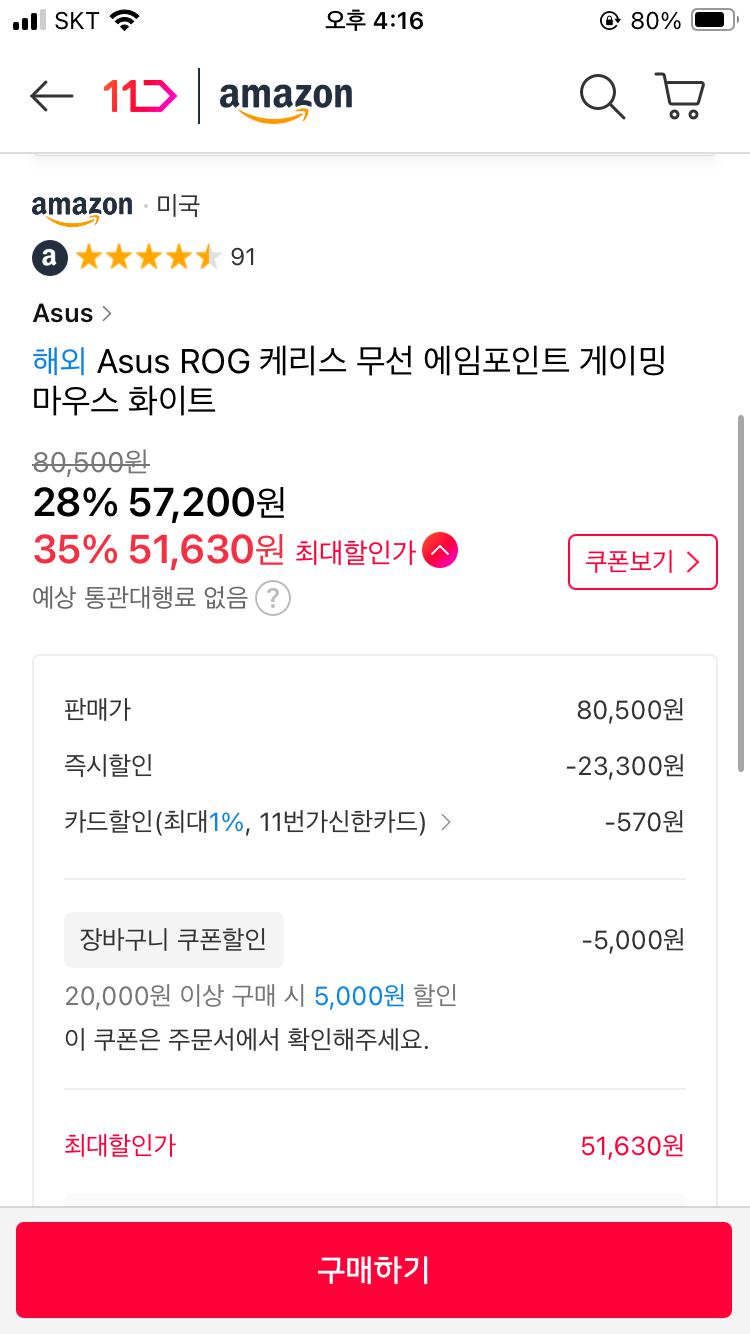Open the 11st home logo
This screenshot has height=1334, width=750.
coord(140,96)
